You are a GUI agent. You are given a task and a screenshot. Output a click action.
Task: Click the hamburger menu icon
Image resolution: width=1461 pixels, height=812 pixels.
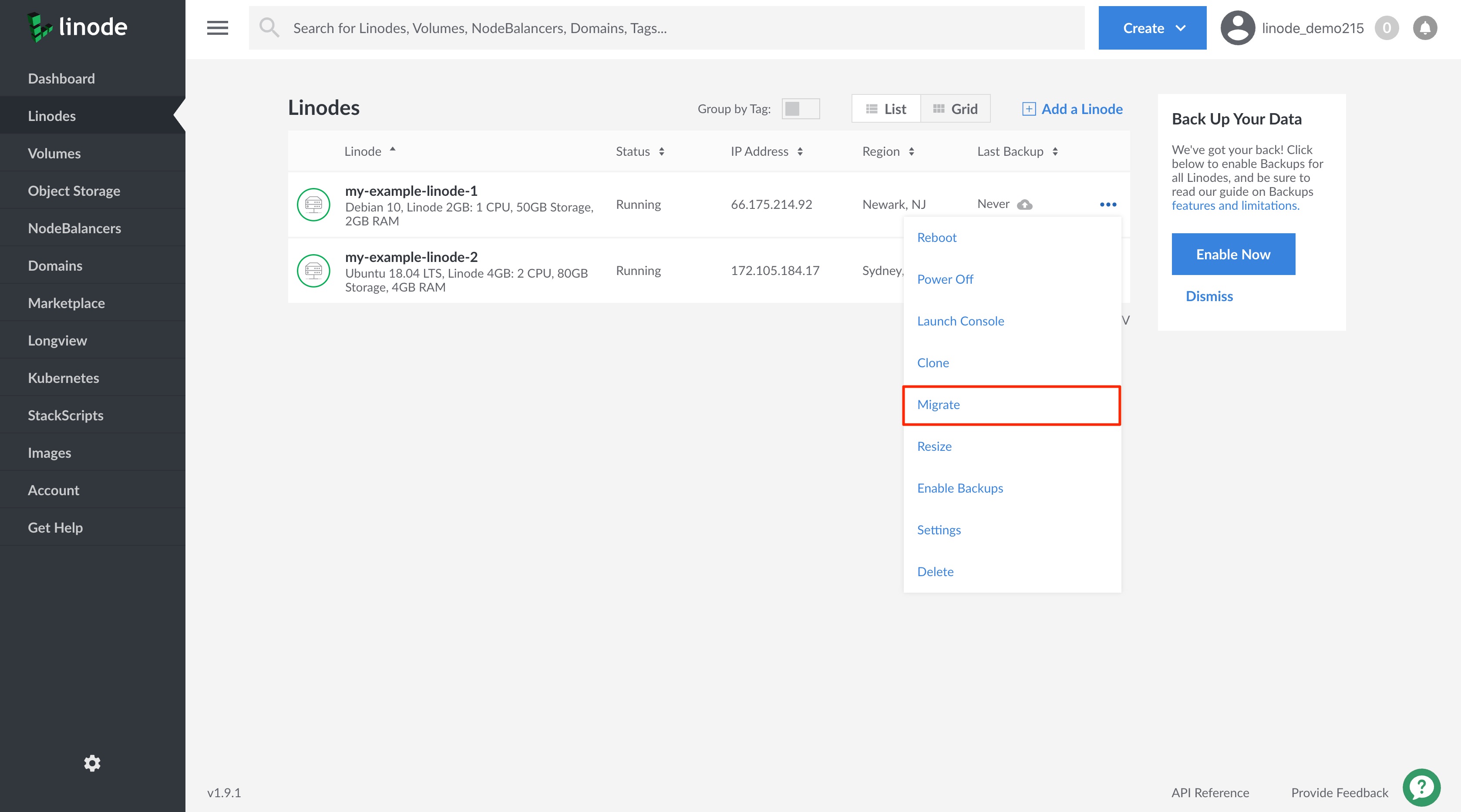click(217, 28)
